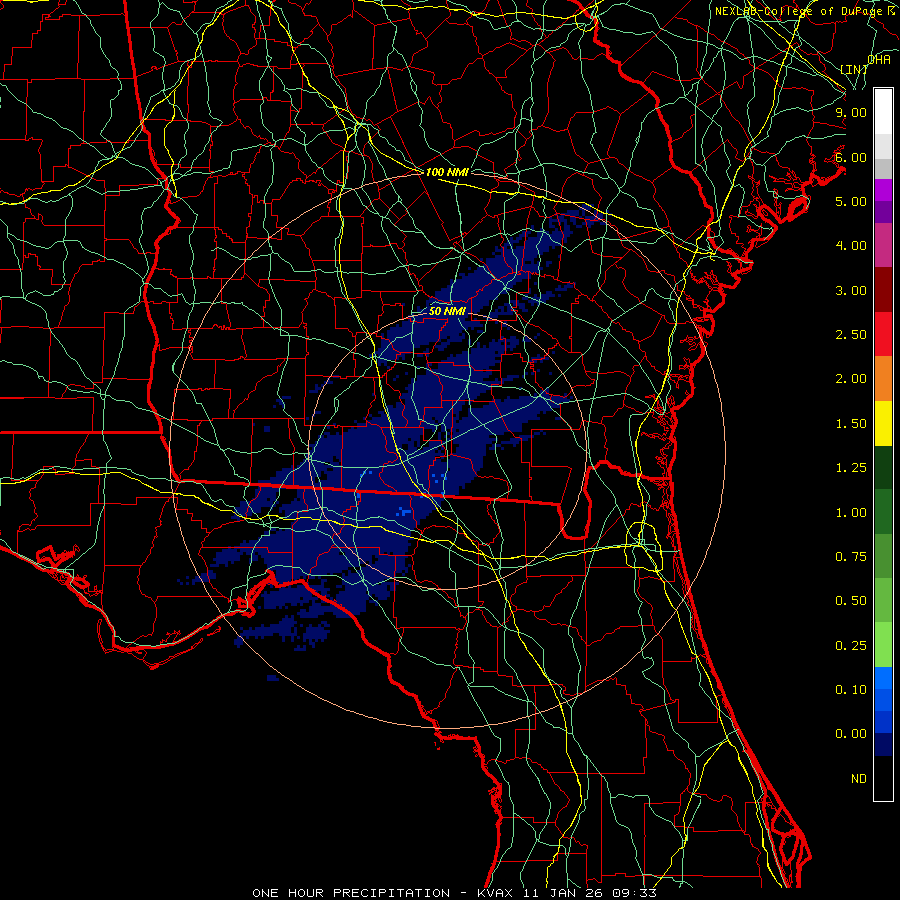Click the "0.10" scale label

851,690
